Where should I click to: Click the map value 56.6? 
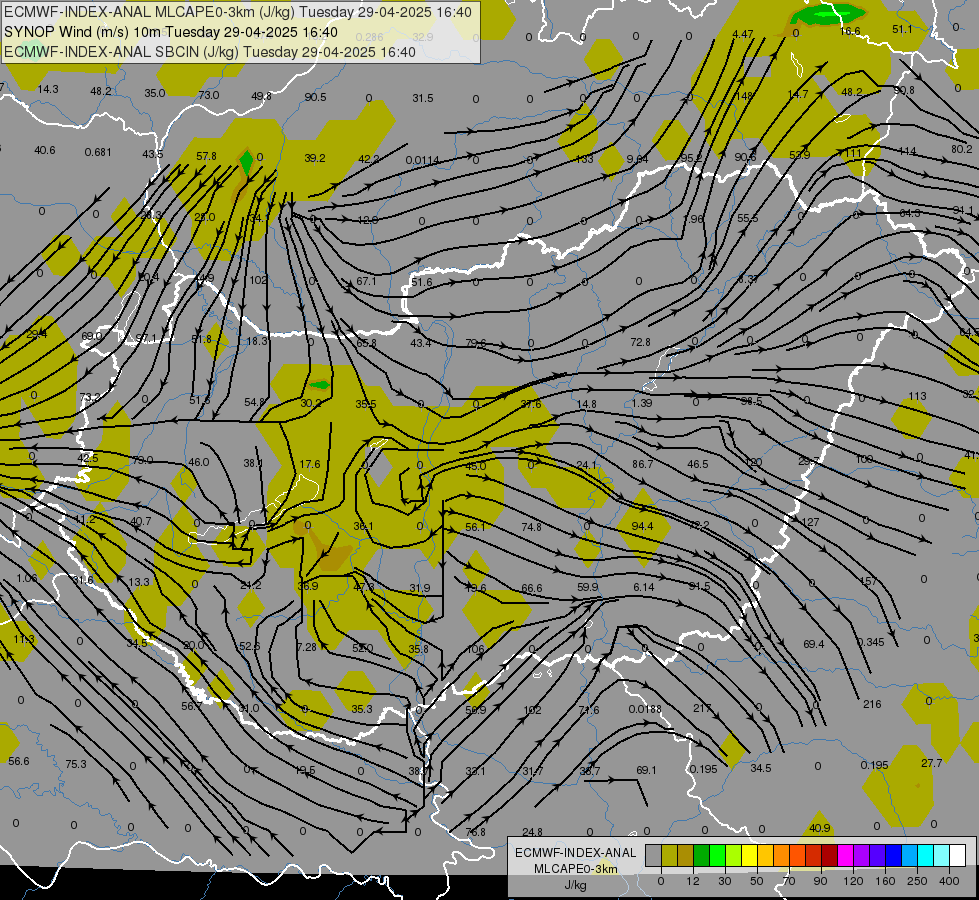[x=19, y=761]
